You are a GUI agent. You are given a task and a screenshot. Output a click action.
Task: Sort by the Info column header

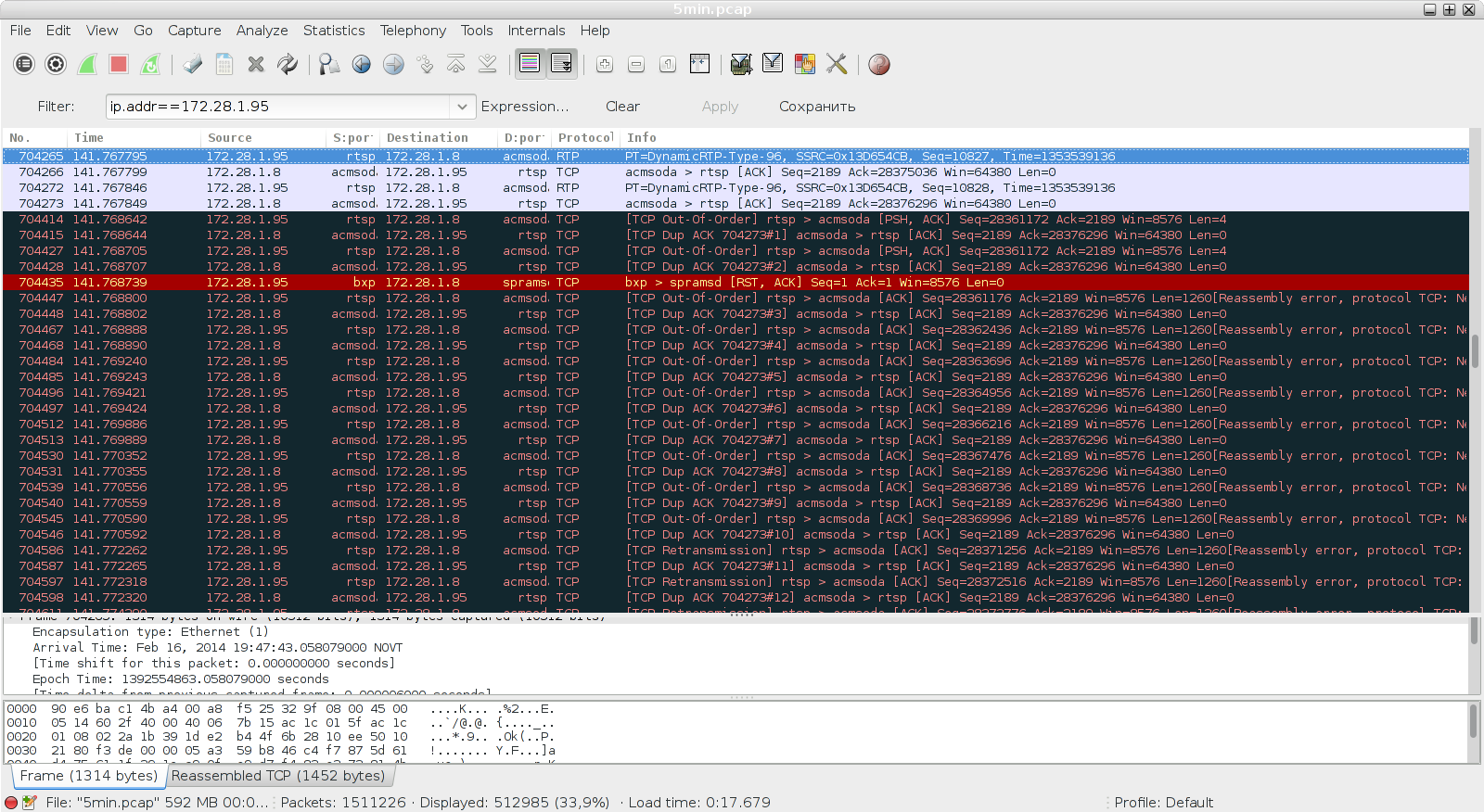click(1043, 137)
